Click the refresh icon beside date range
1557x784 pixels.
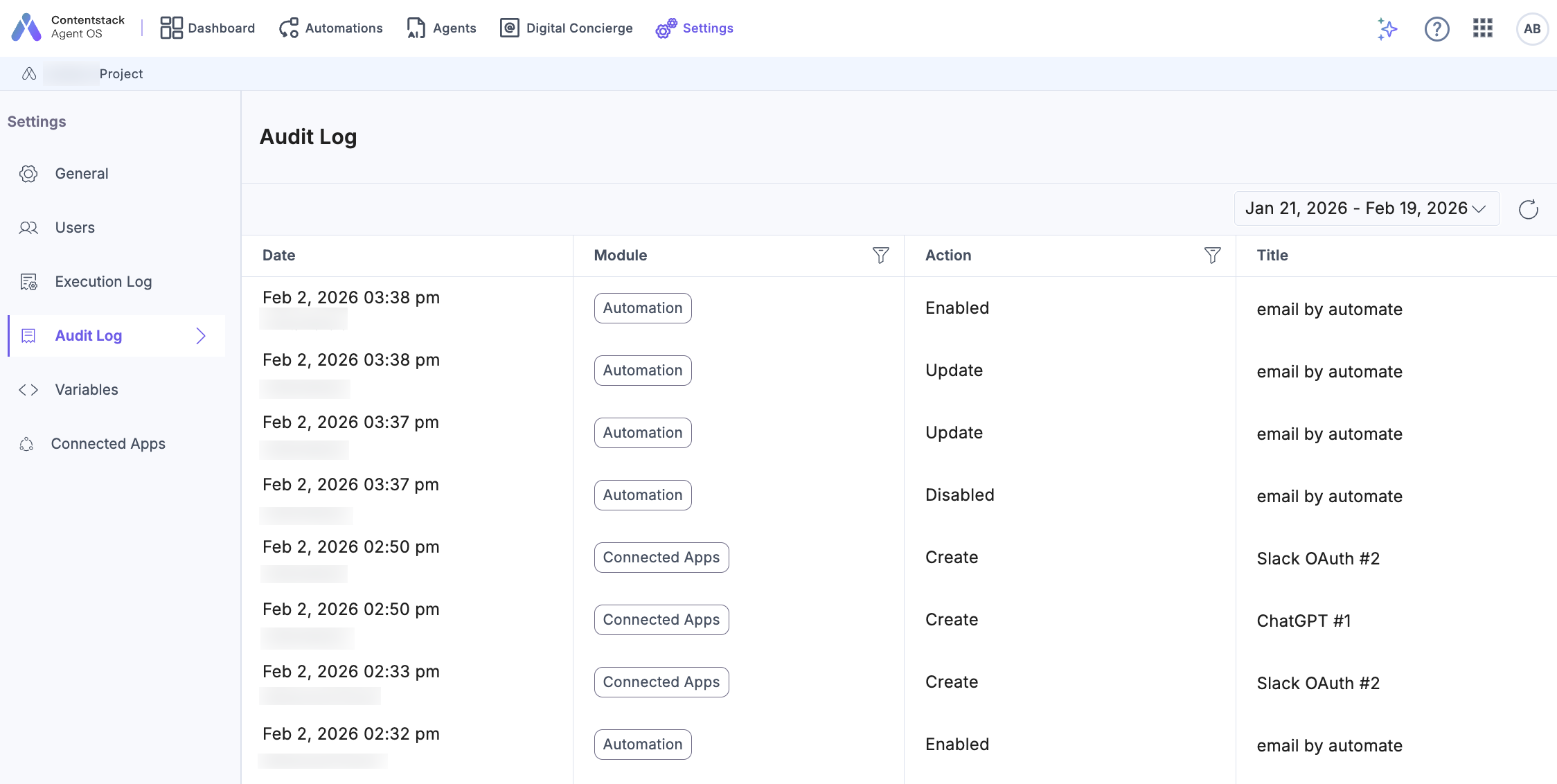coord(1528,209)
